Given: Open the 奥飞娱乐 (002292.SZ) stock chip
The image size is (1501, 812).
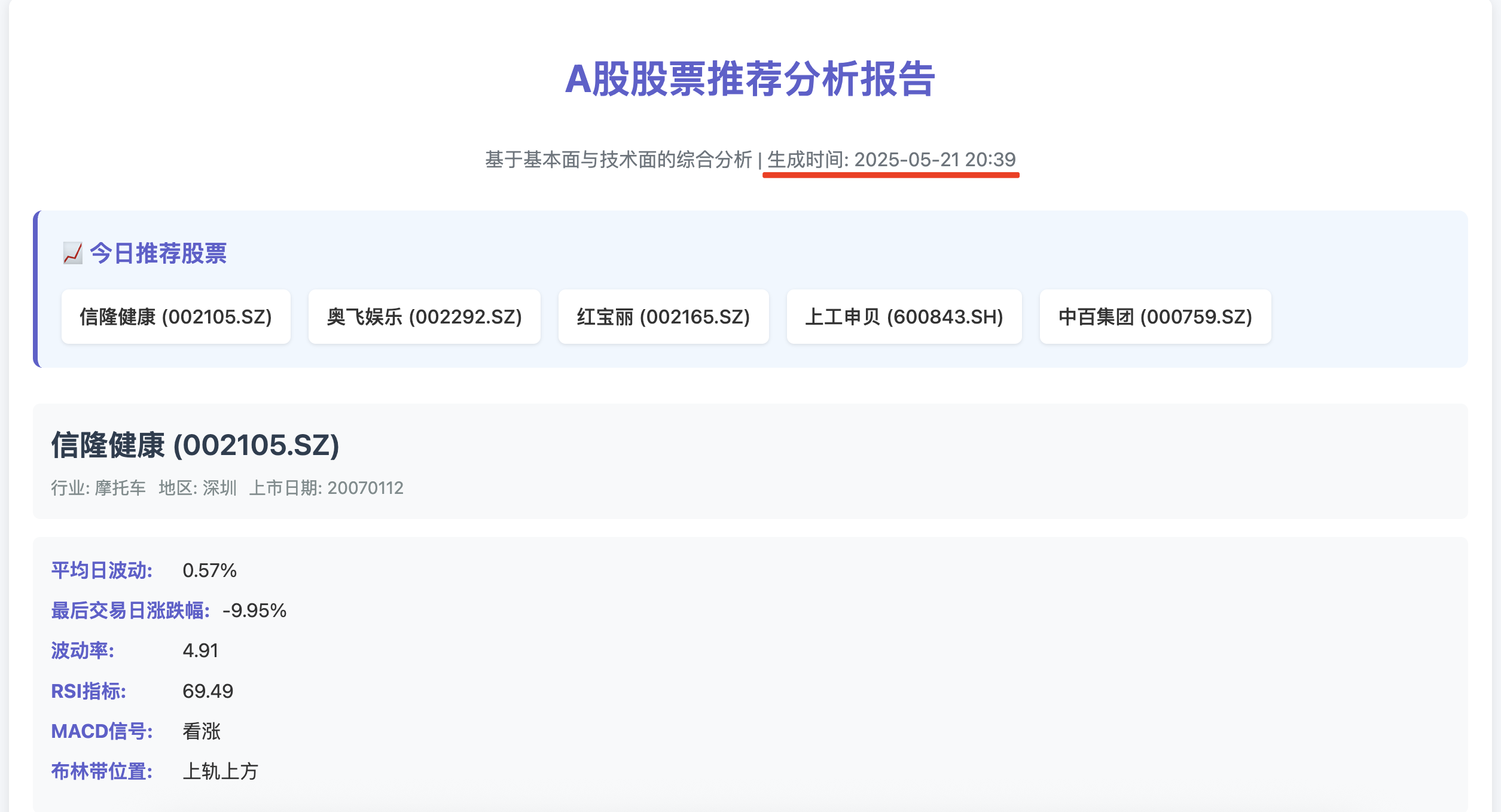Looking at the screenshot, I should tap(425, 316).
